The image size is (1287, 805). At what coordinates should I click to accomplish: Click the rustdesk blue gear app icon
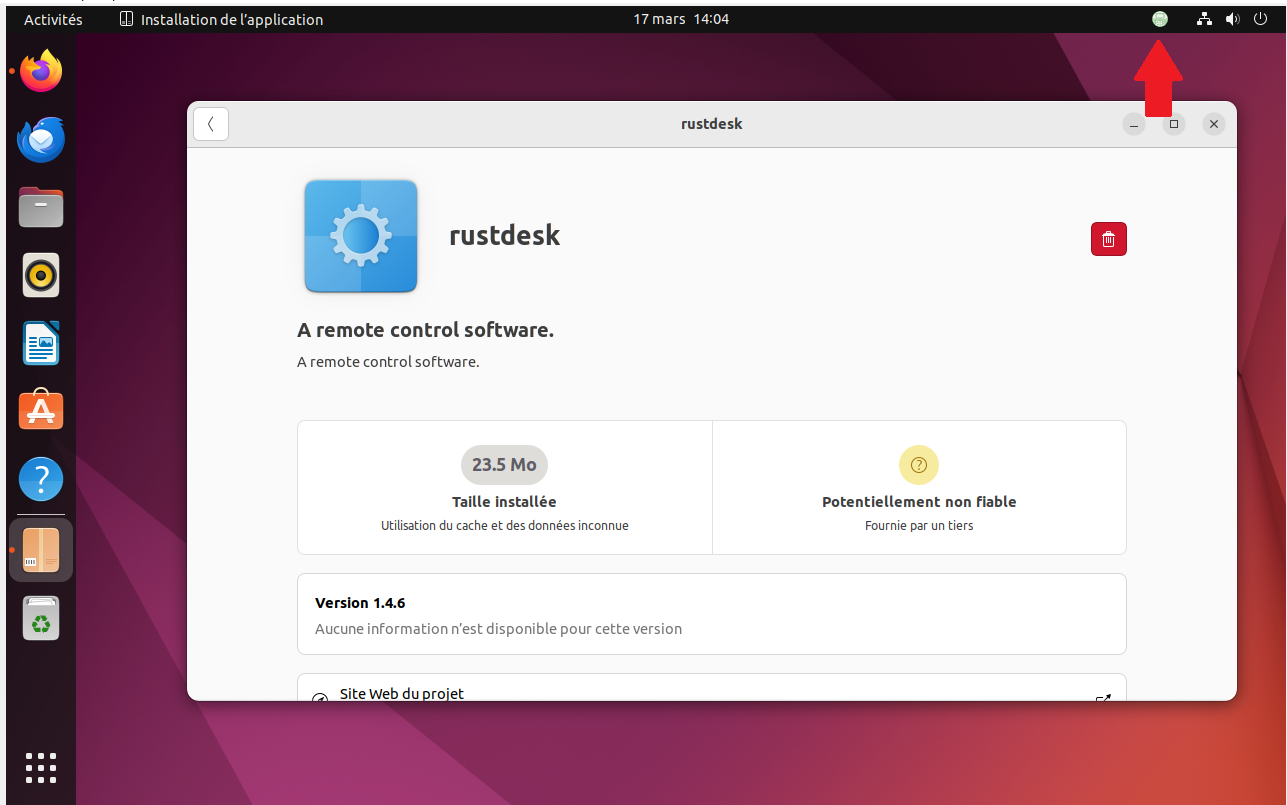click(x=361, y=236)
